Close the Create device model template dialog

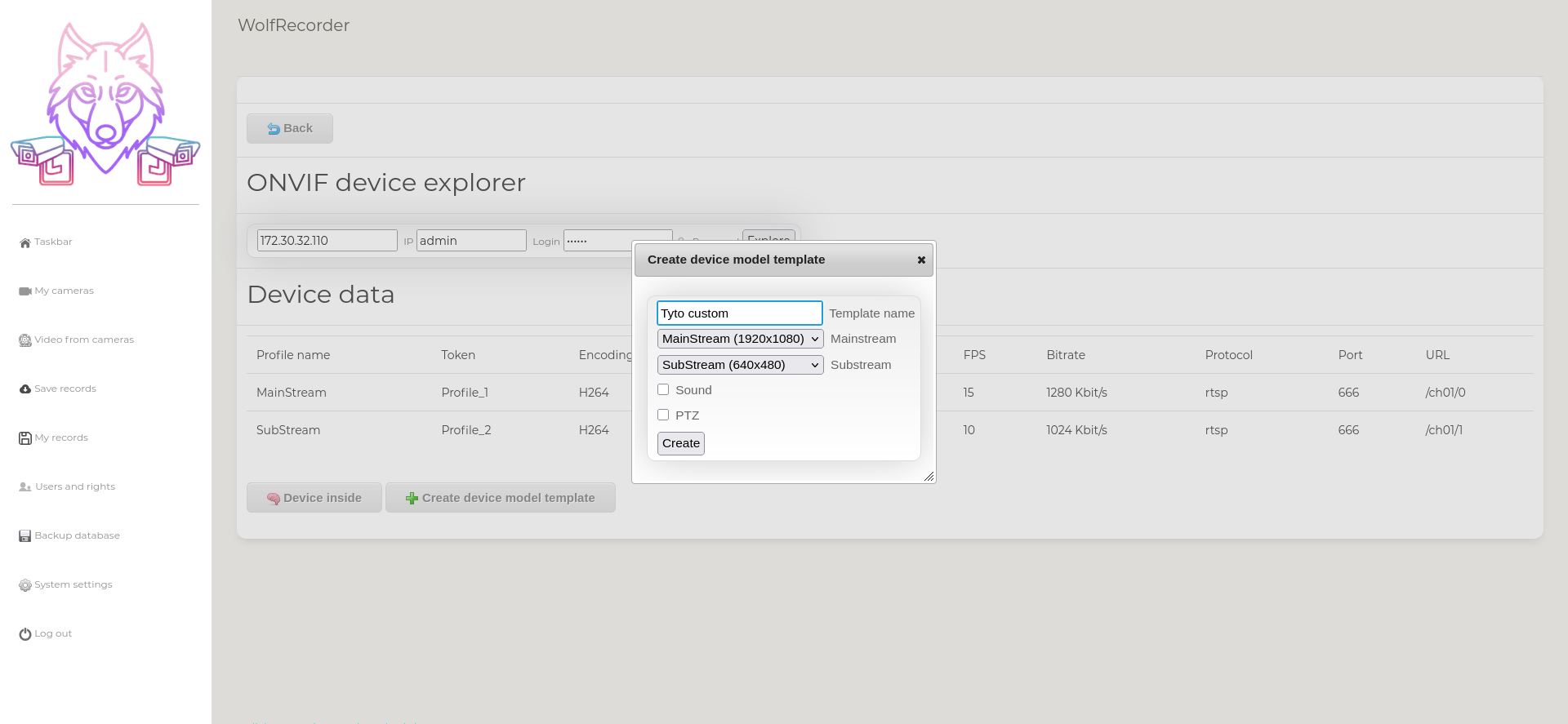(x=921, y=260)
